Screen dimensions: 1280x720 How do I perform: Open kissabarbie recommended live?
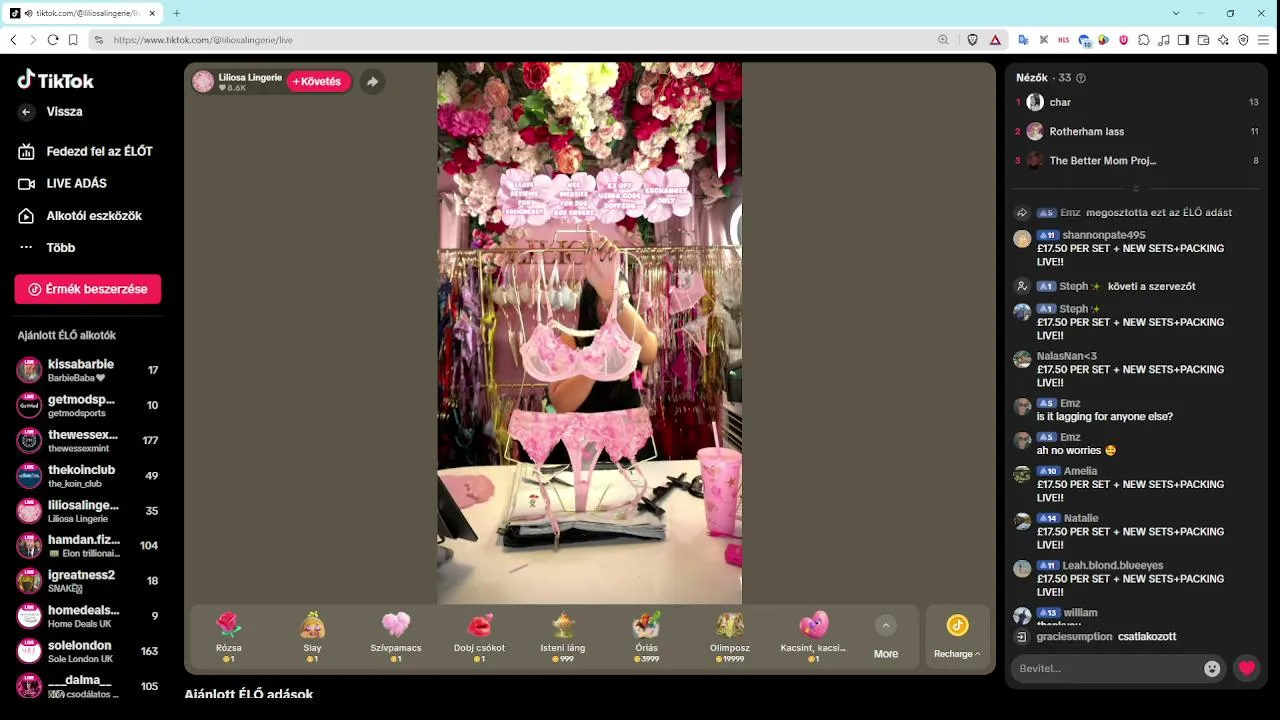pos(88,370)
